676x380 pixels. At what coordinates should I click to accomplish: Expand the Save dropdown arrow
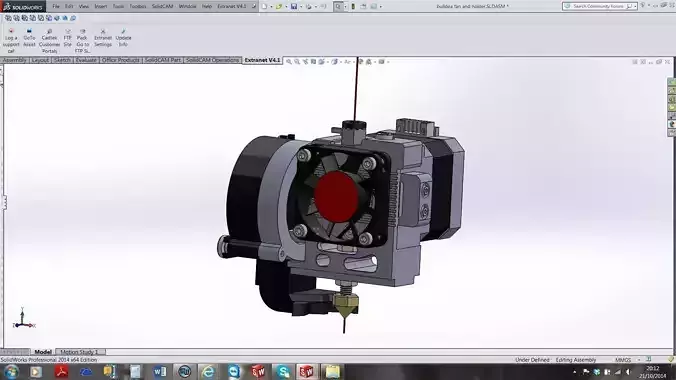click(301, 7)
